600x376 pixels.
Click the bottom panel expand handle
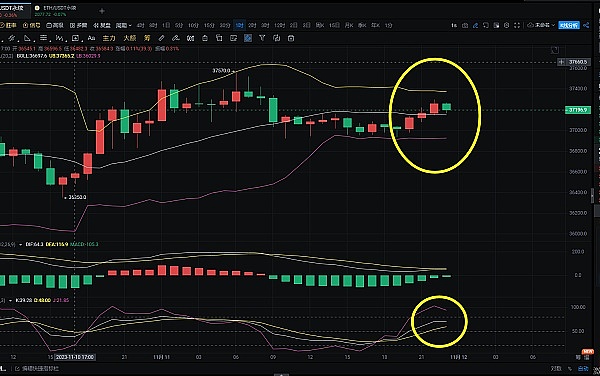(282, 374)
